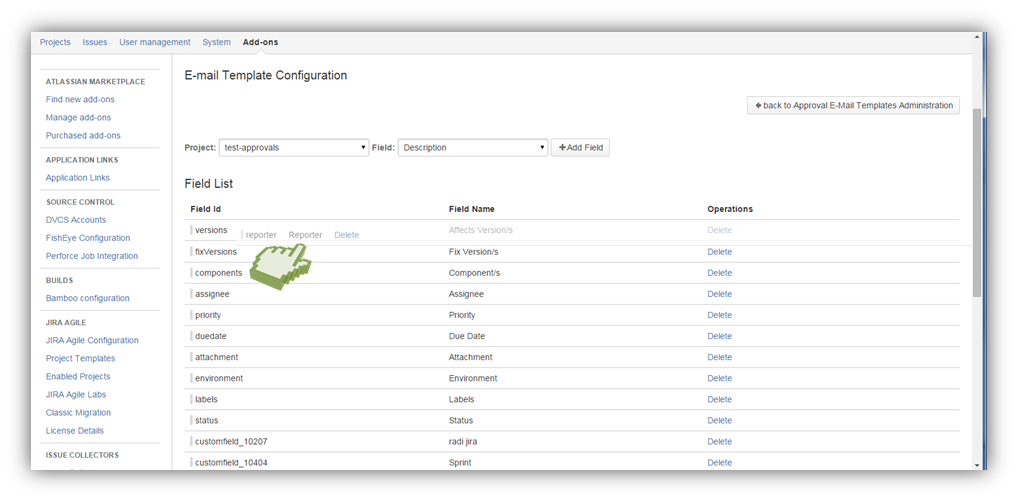
Task: Go back to Approval E-Mail Templates Administration
Action: click(x=853, y=105)
